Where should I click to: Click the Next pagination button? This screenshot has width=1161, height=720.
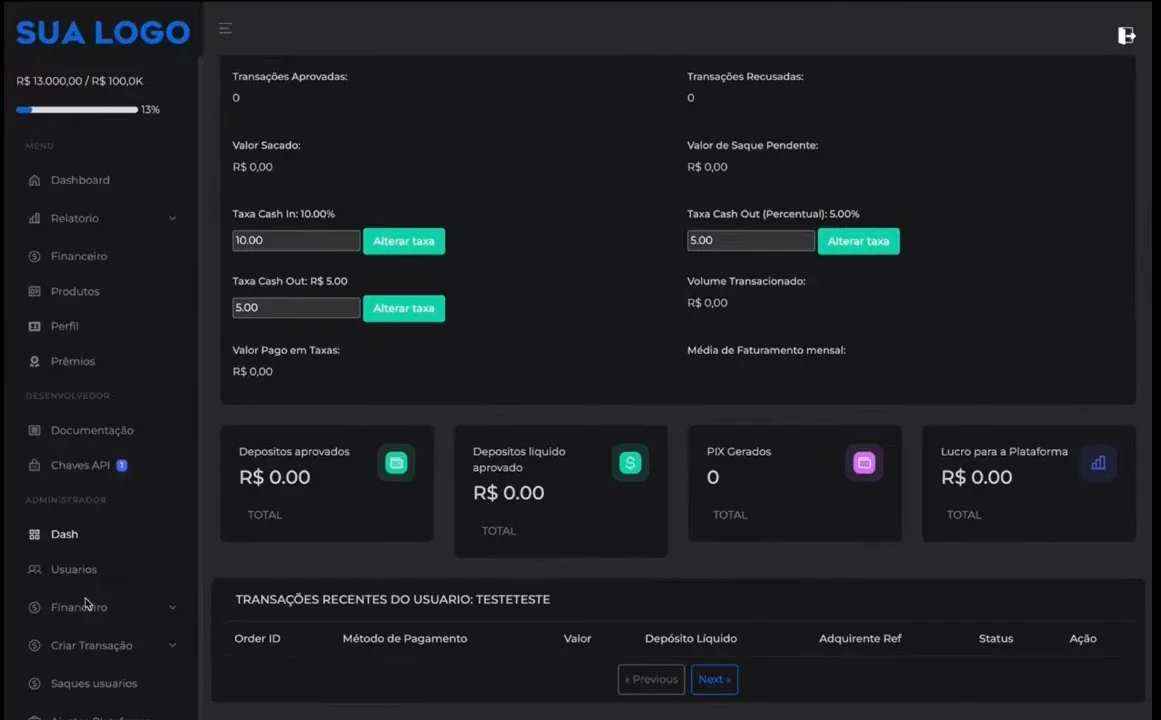coord(715,679)
